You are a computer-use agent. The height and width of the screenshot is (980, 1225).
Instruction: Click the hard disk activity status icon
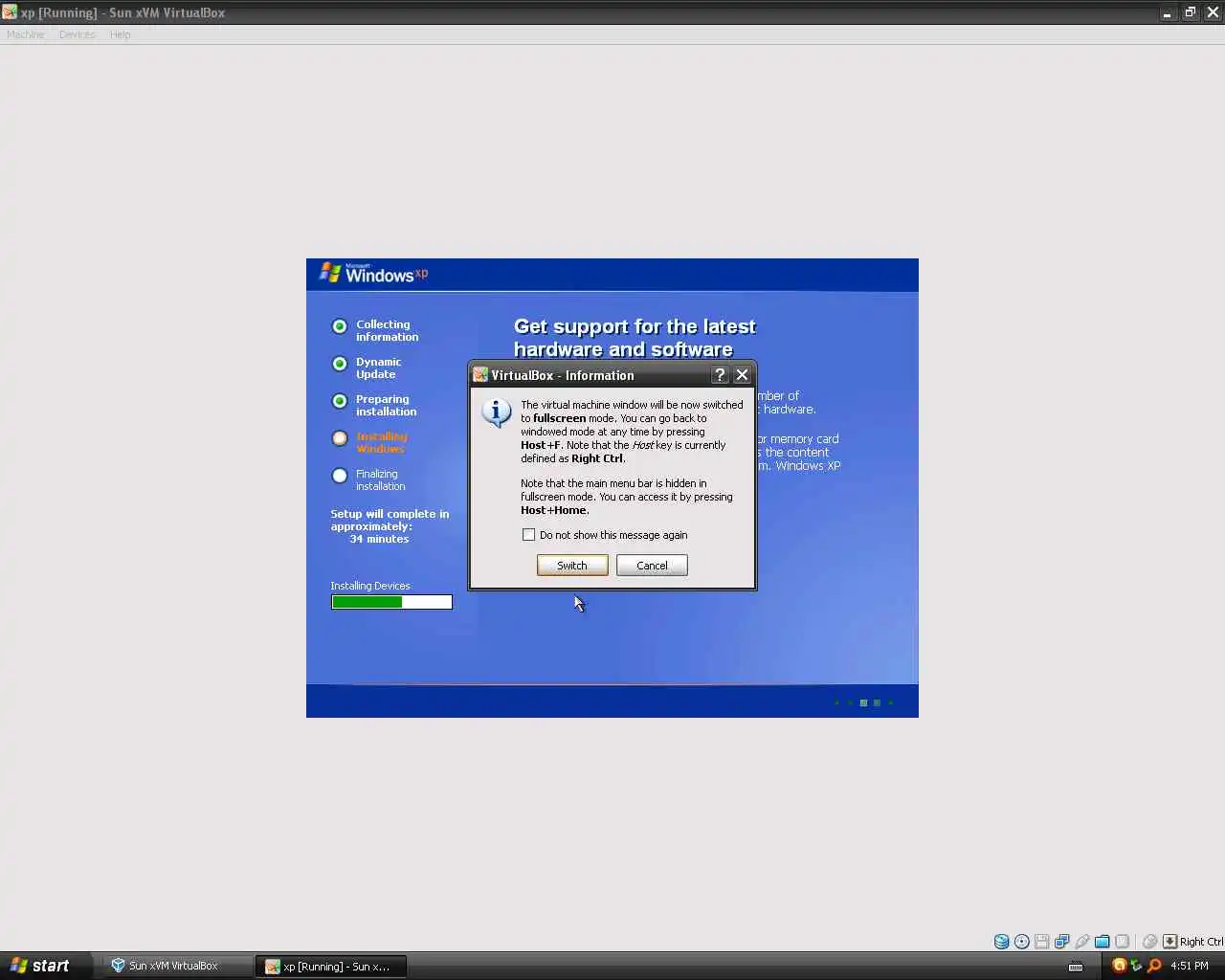[1001, 942]
